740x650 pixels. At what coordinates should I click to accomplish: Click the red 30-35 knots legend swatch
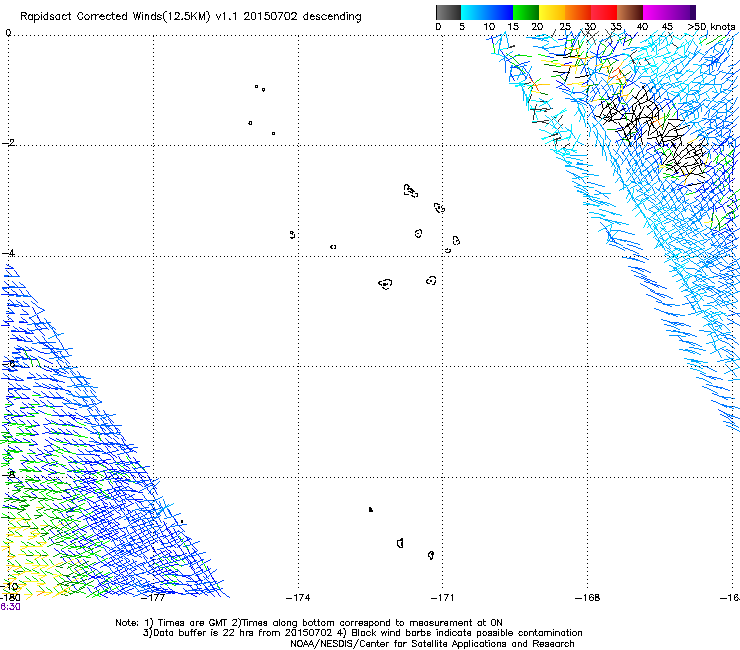[604, 12]
